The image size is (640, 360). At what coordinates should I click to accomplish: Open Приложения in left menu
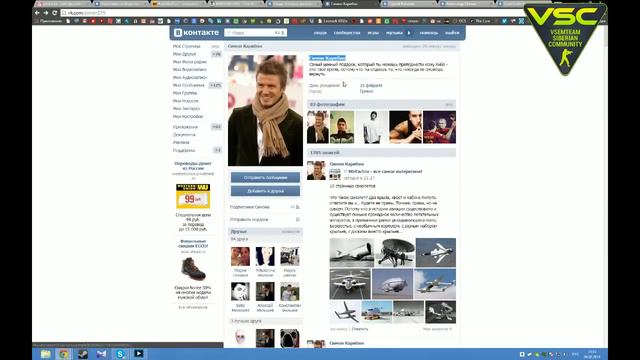click(x=185, y=127)
